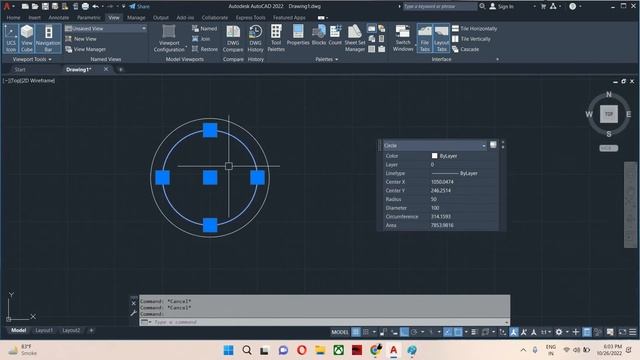Click the workspace switching gear icon
Viewport: 640px width, 360px height.
click(x=559, y=332)
